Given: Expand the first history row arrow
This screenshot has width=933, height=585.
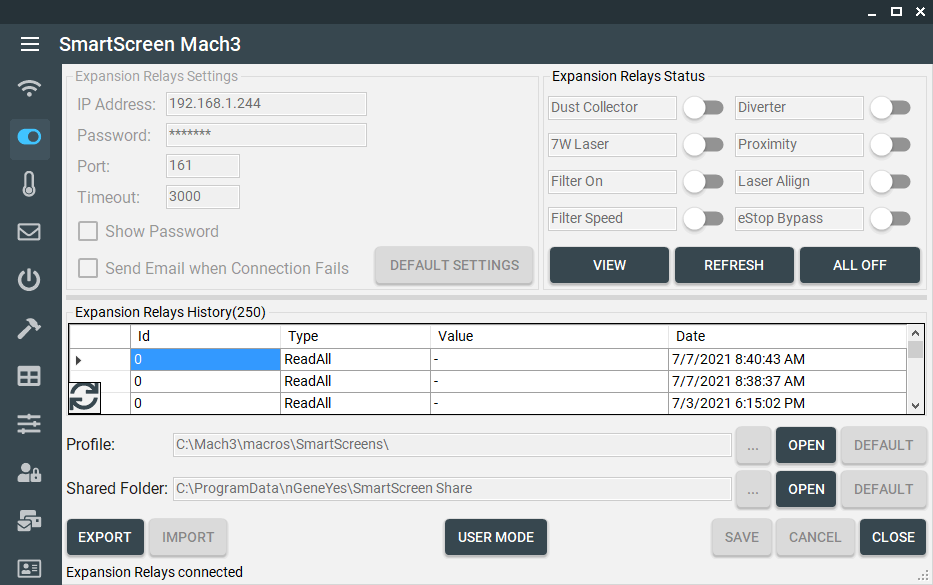Looking at the screenshot, I should [79, 359].
